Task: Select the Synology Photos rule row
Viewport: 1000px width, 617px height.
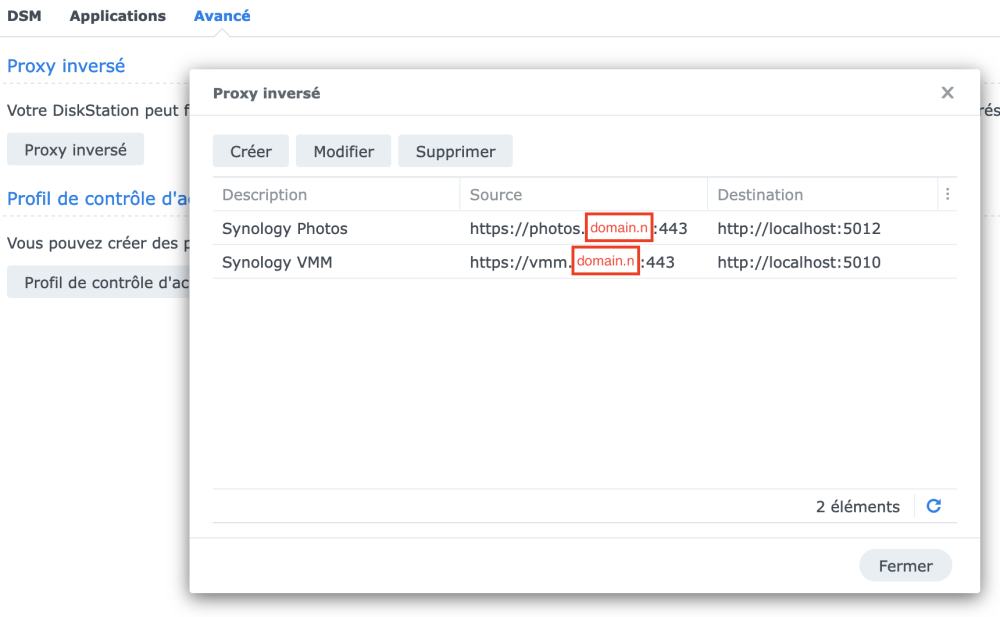Action: (x=285, y=228)
